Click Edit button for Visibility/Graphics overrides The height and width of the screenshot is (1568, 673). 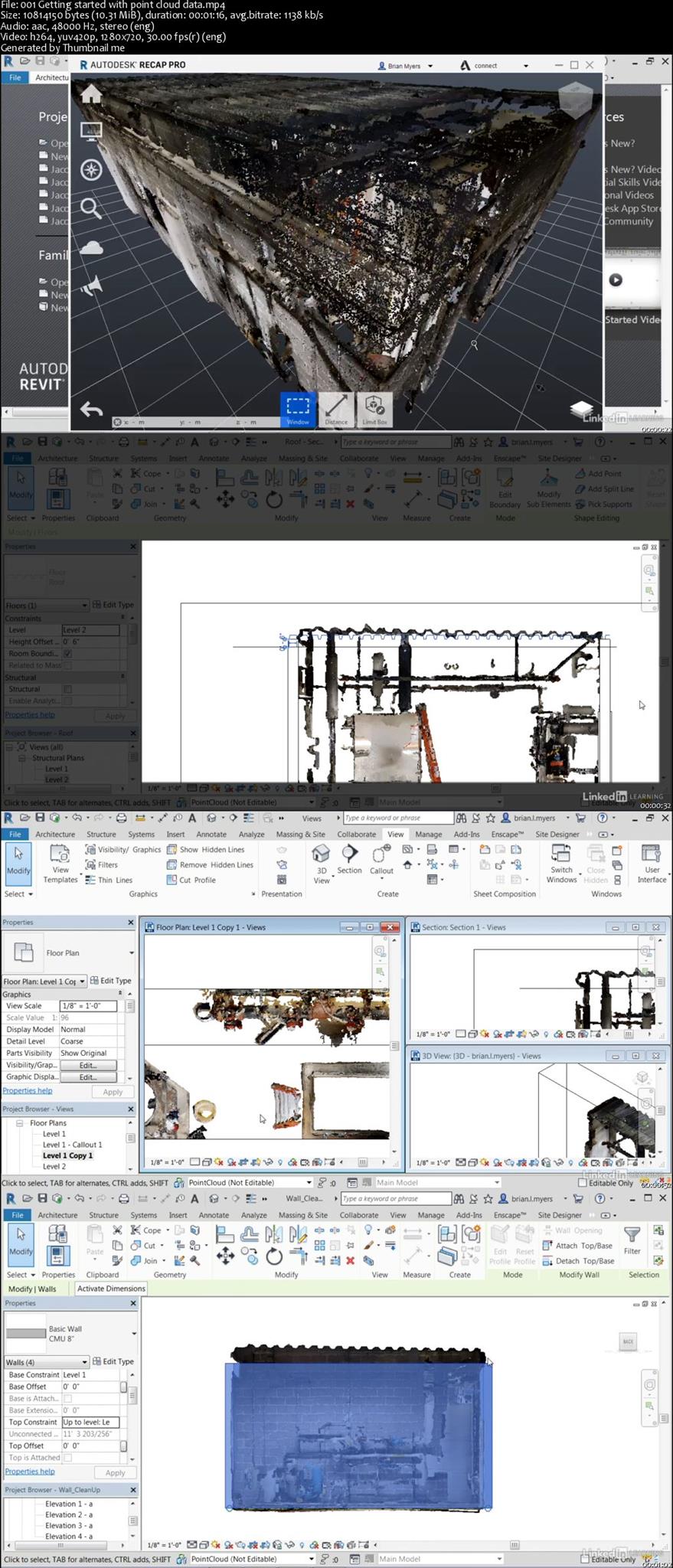coord(88,1065)
